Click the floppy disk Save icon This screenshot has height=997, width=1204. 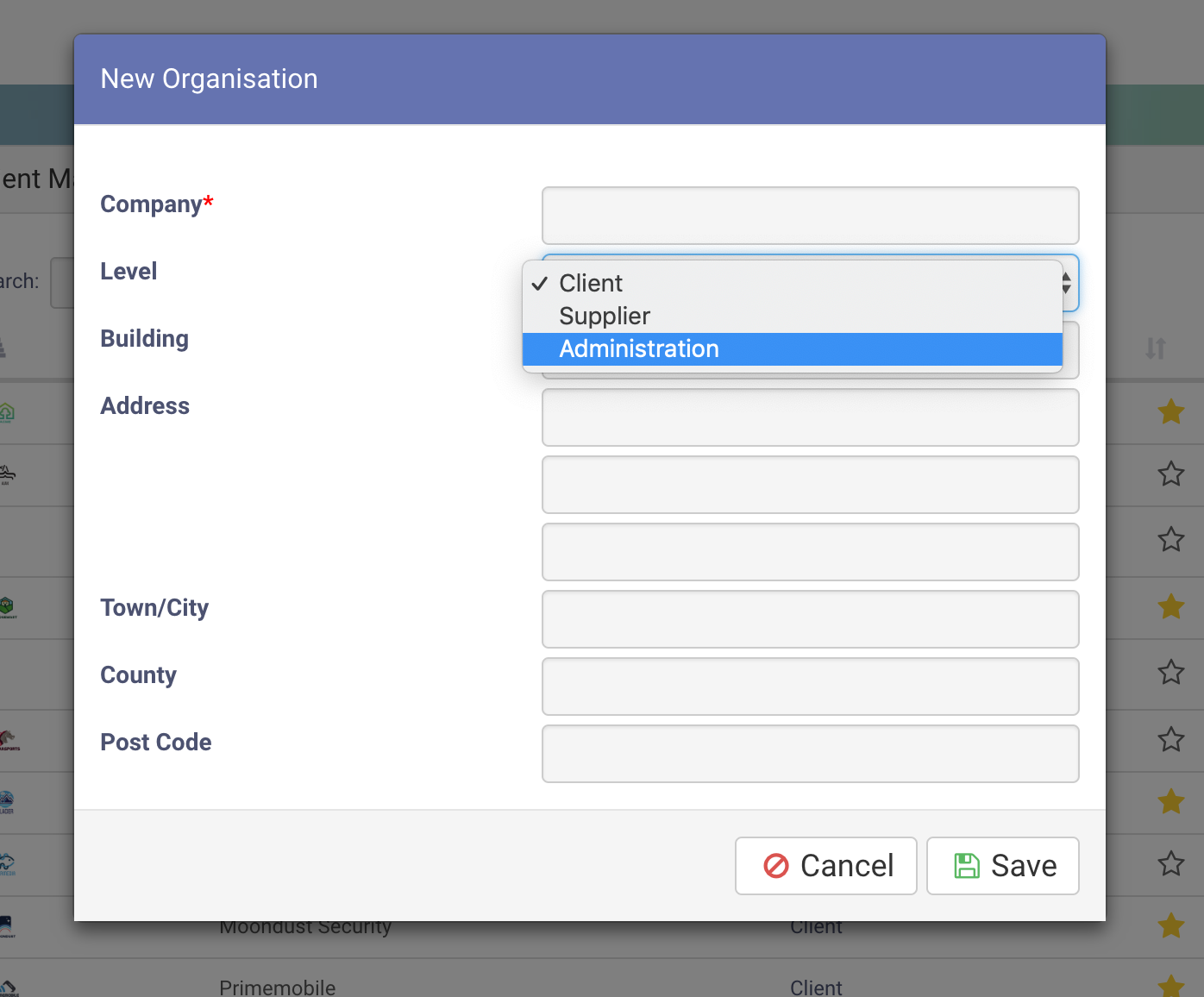pos(968,865)
